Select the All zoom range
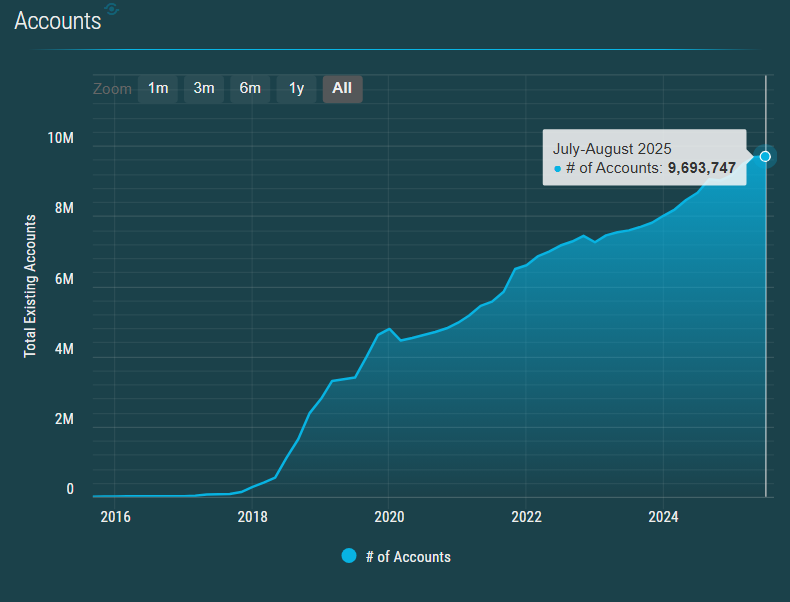 tap(343, 89)
